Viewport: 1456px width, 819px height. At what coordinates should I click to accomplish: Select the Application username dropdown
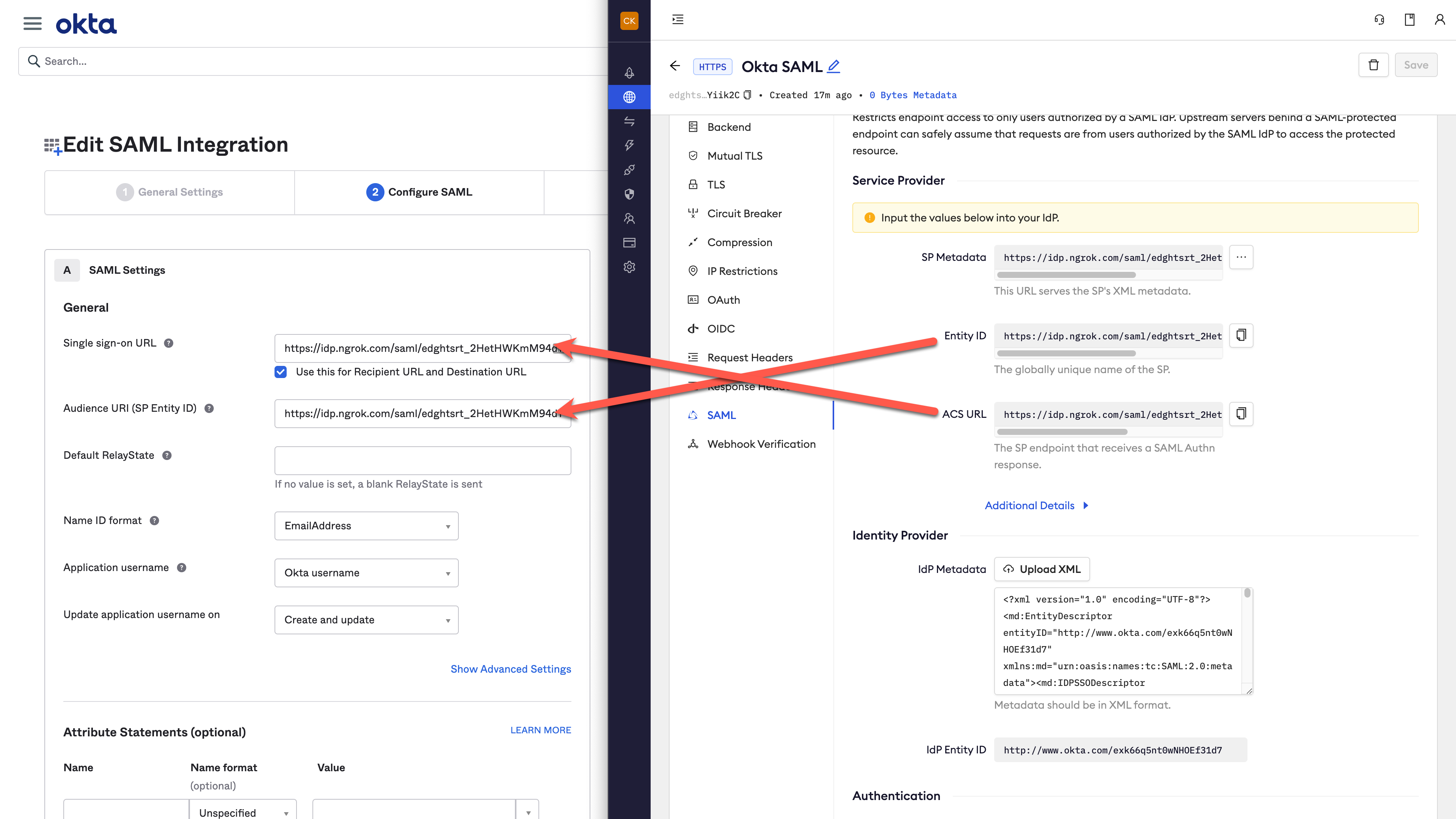[365, 572]
